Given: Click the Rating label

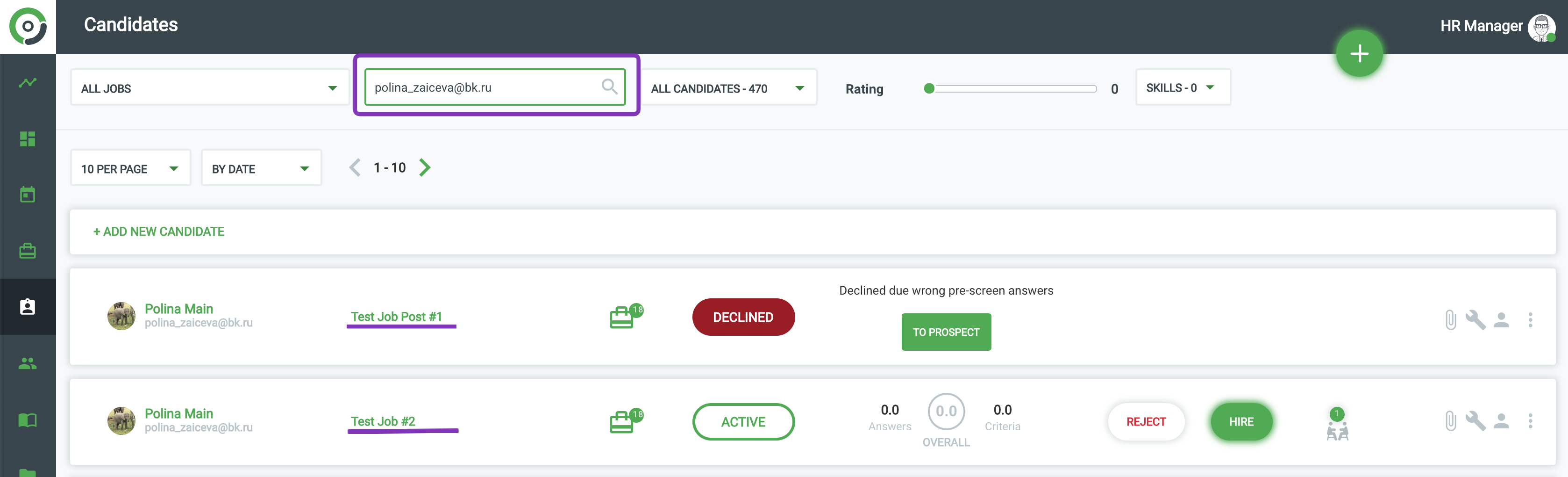Looking at the screenshot, I should click(864, 89).
